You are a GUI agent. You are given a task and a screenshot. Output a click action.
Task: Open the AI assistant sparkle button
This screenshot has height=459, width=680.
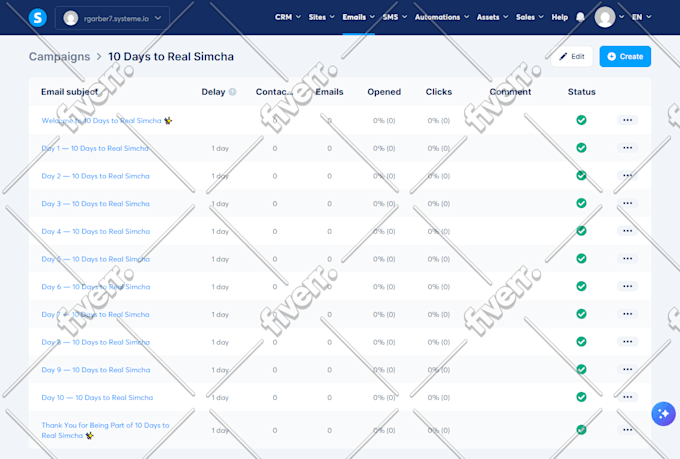tap(663, 414)
